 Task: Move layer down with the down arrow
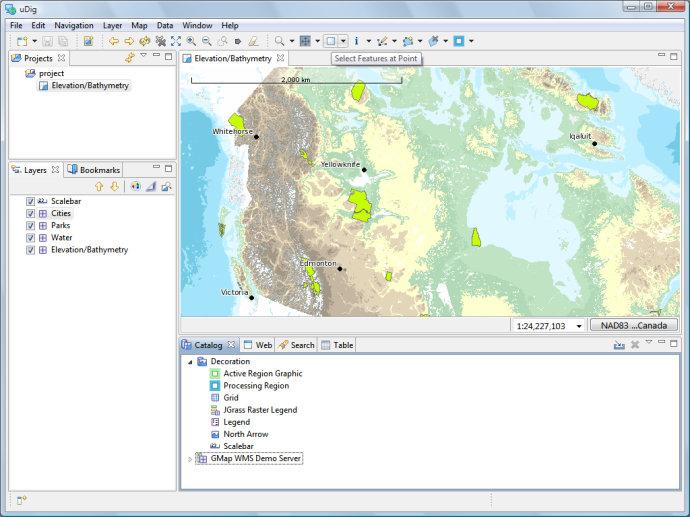[114, 186]
